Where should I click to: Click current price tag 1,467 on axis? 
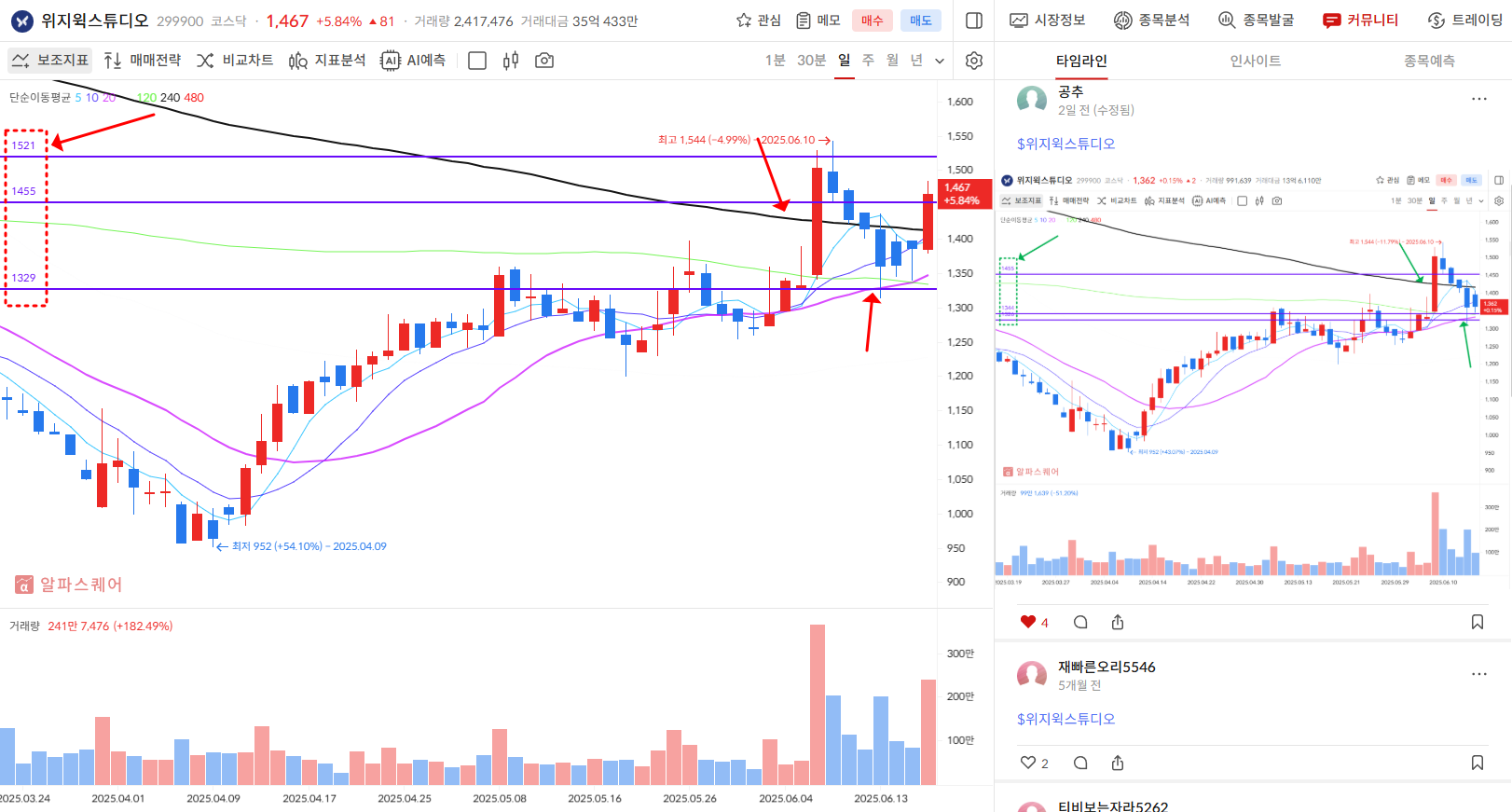[963, 194]
